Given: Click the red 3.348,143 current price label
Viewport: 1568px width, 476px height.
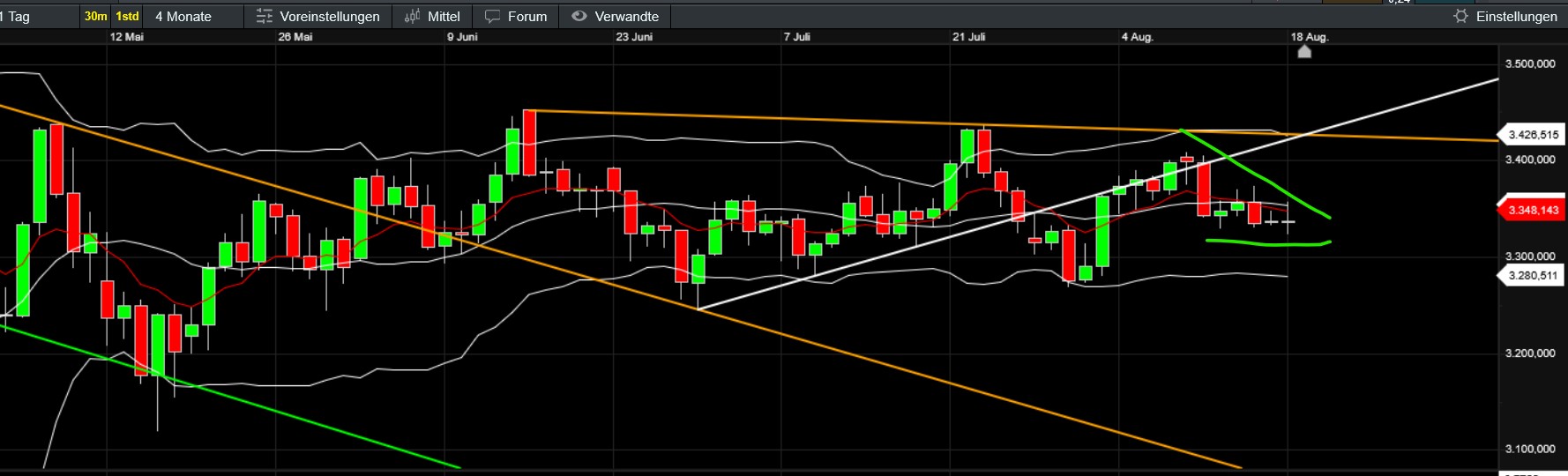Looking at the screenshot, I should (x=1532, y=210).
